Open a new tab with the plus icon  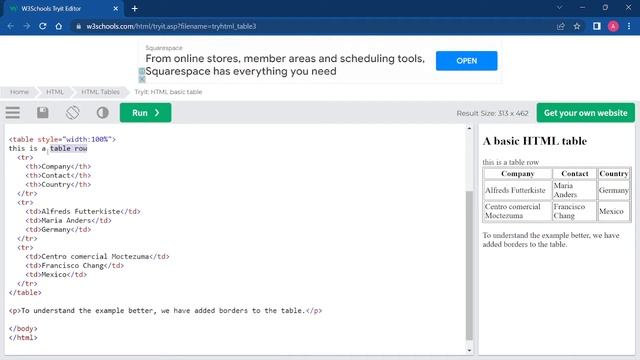[135, 8]
